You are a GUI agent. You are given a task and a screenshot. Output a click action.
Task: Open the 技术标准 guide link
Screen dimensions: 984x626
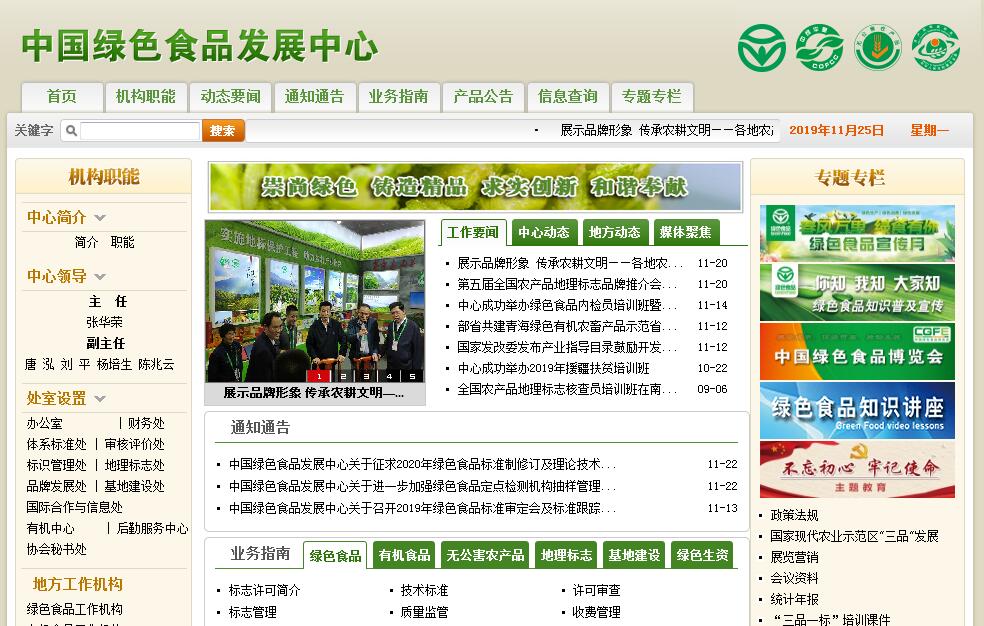pos(424,590)
